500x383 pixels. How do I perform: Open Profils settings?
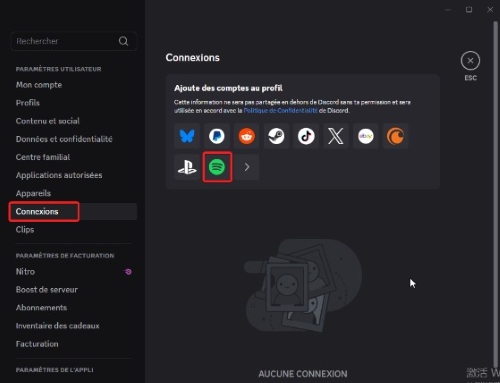[28, 103]
